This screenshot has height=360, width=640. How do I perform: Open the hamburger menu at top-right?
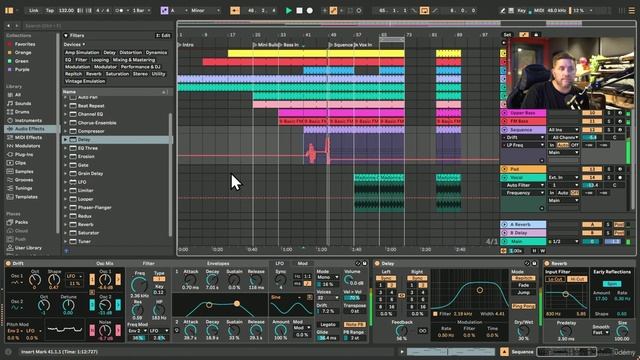pos(631,11)
